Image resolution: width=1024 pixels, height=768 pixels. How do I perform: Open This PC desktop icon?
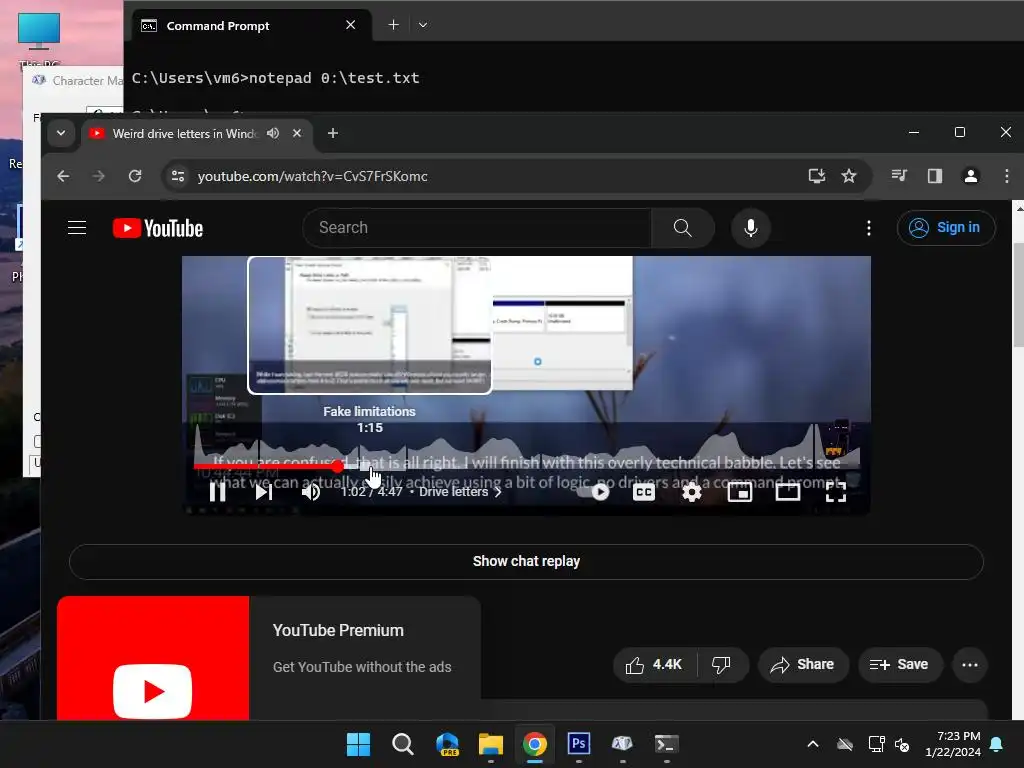(39, 39)
